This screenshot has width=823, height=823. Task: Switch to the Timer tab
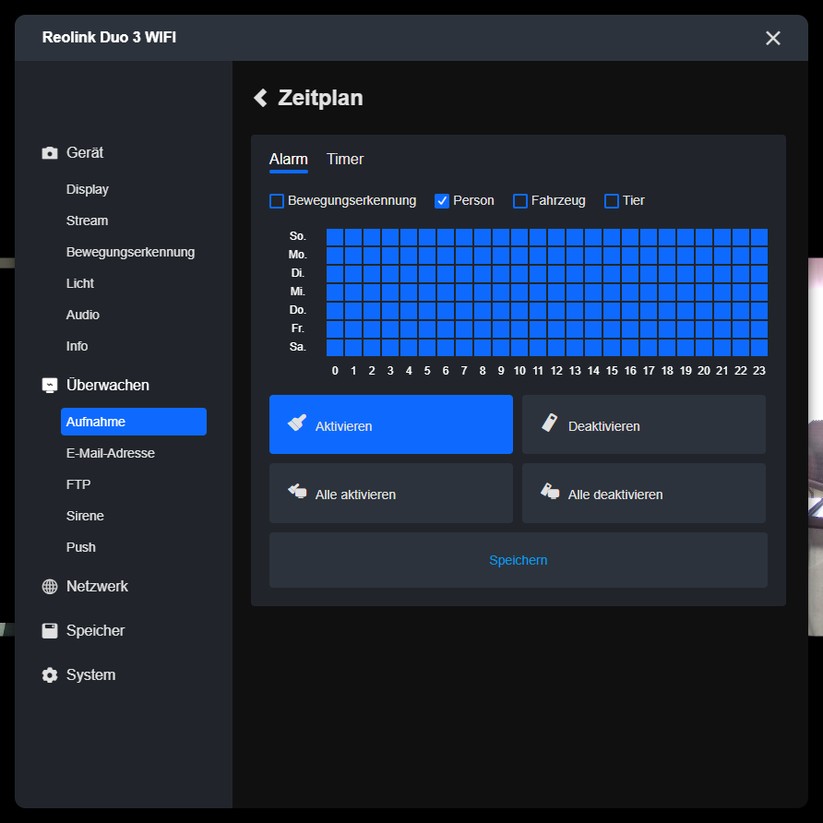point(344,159)
